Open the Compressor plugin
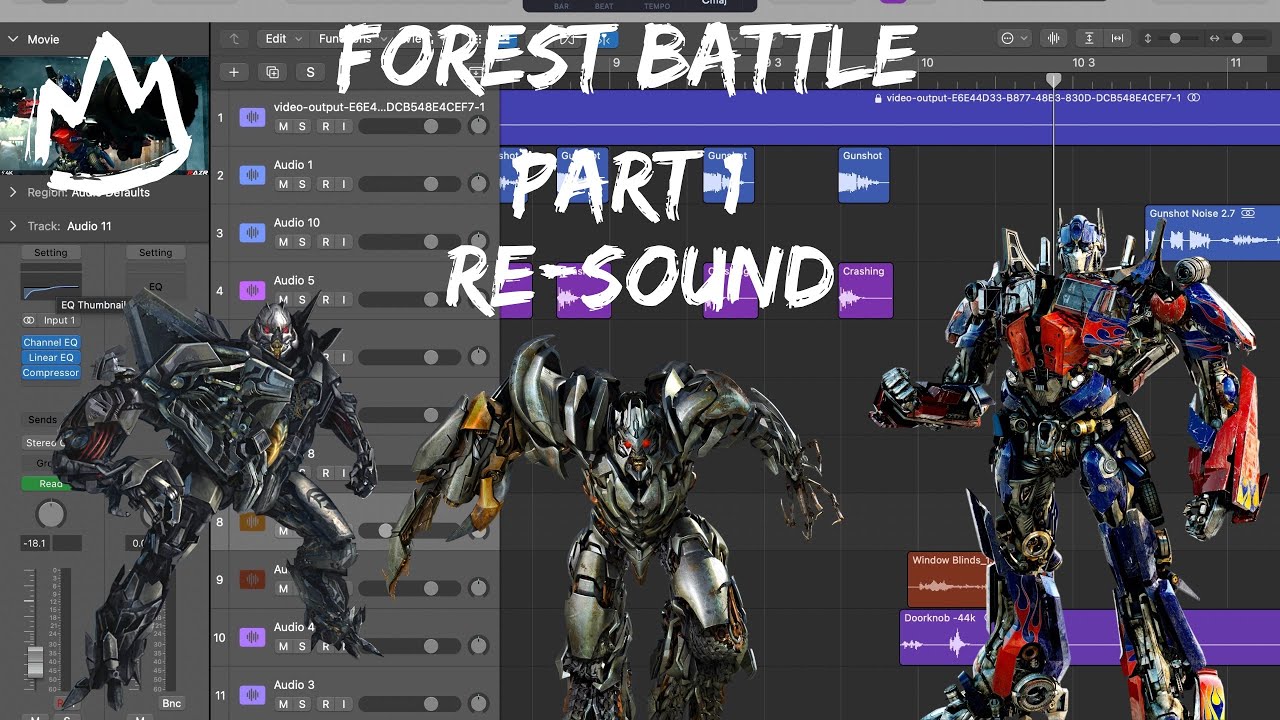 click(51, 372)
